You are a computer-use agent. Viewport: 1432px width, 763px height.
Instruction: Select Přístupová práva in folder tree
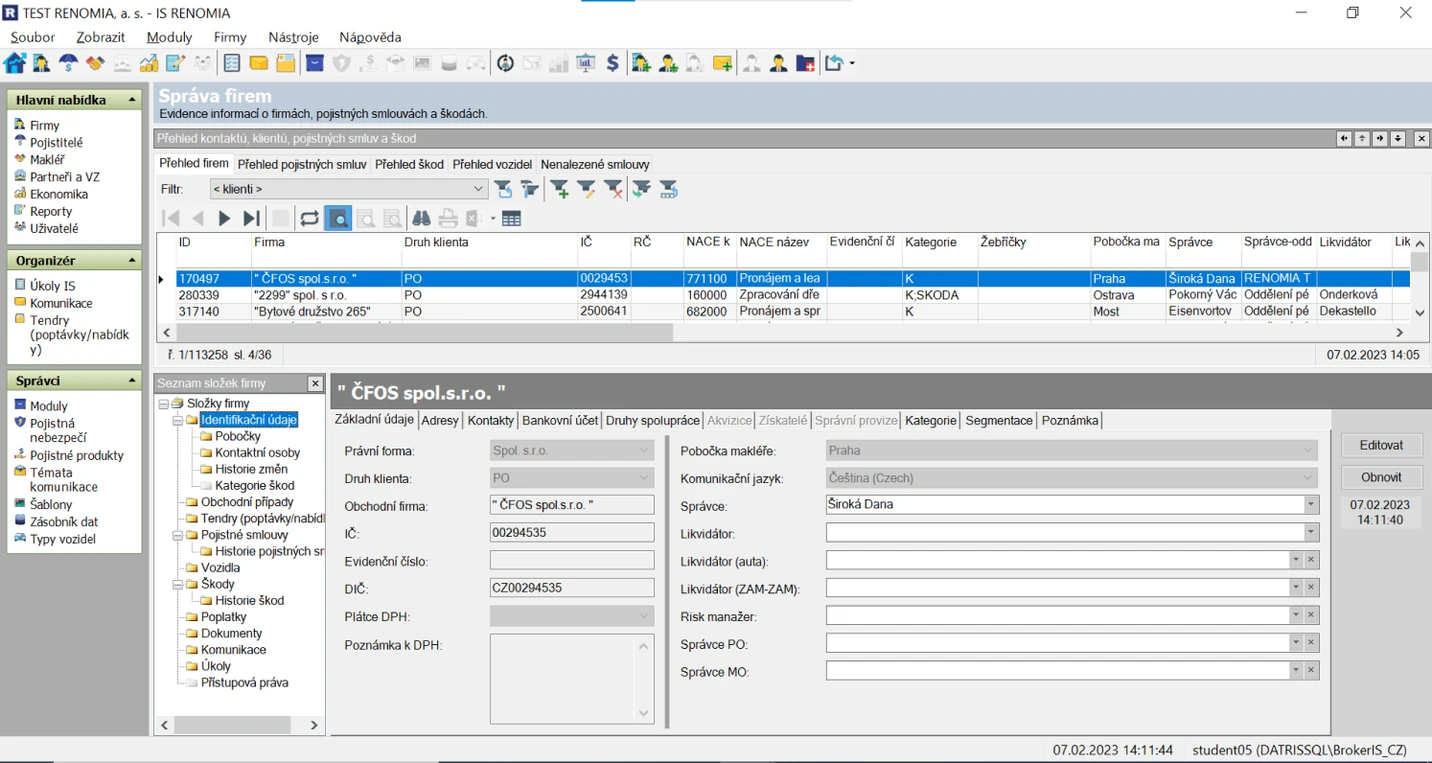click(244, 682)
